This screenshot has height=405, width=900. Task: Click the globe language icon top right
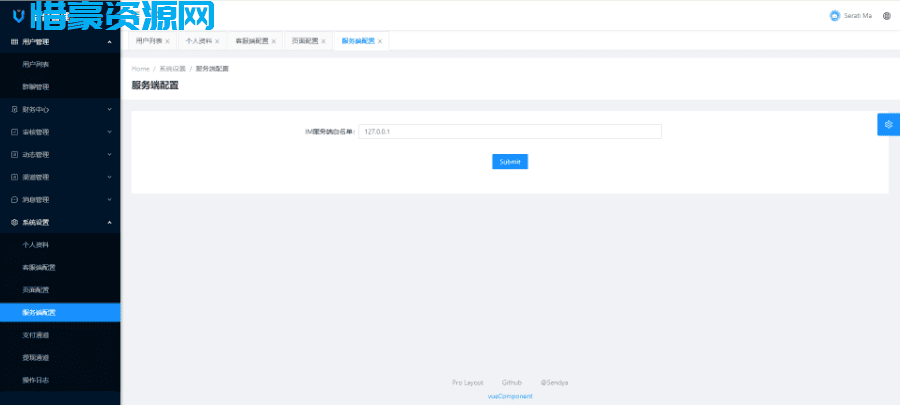click(887, 16)
